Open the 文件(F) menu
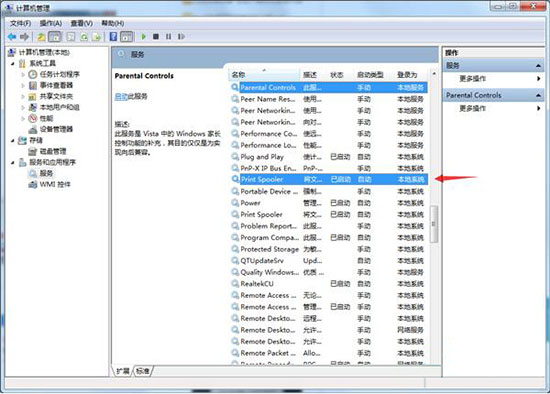Viewport: 550px width, 394px height. [x=20, y=24]
